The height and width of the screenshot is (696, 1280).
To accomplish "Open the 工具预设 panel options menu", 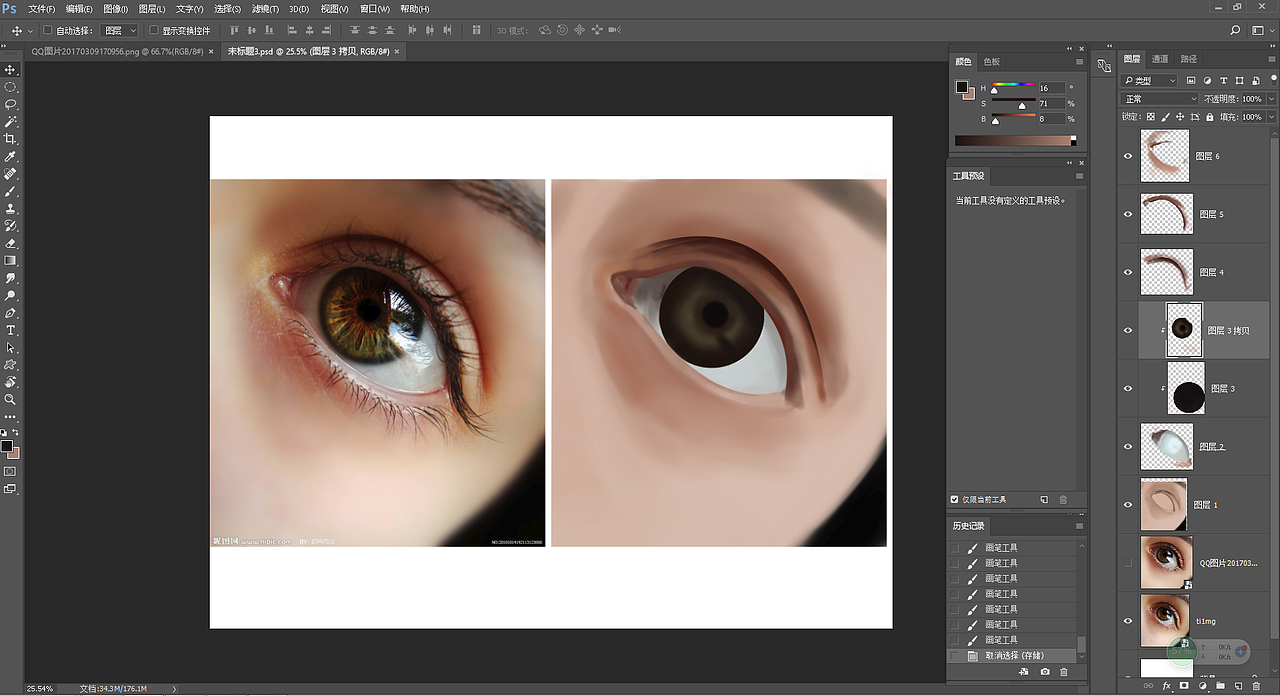I will click(x=1079, y=176).
